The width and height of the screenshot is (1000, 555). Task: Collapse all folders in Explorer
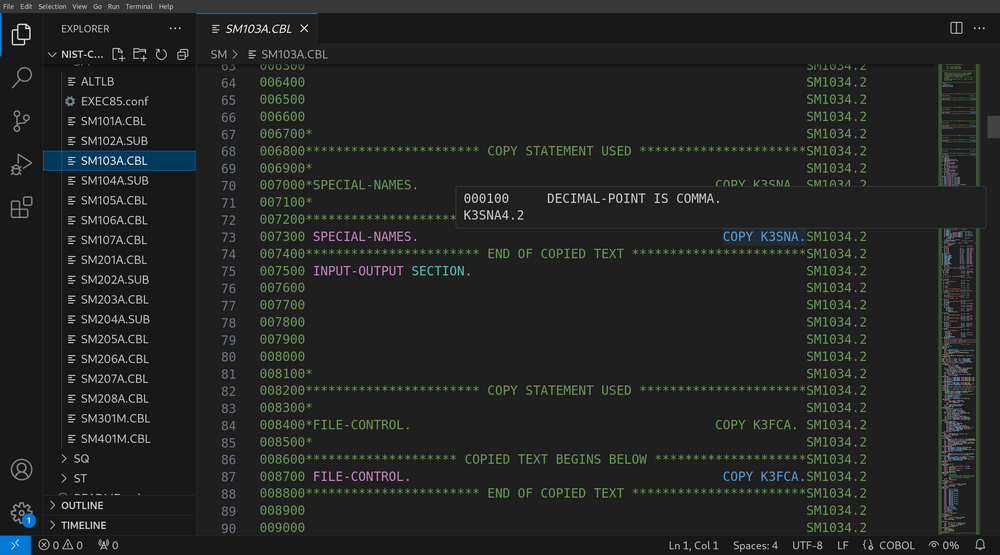pos(182,54)
